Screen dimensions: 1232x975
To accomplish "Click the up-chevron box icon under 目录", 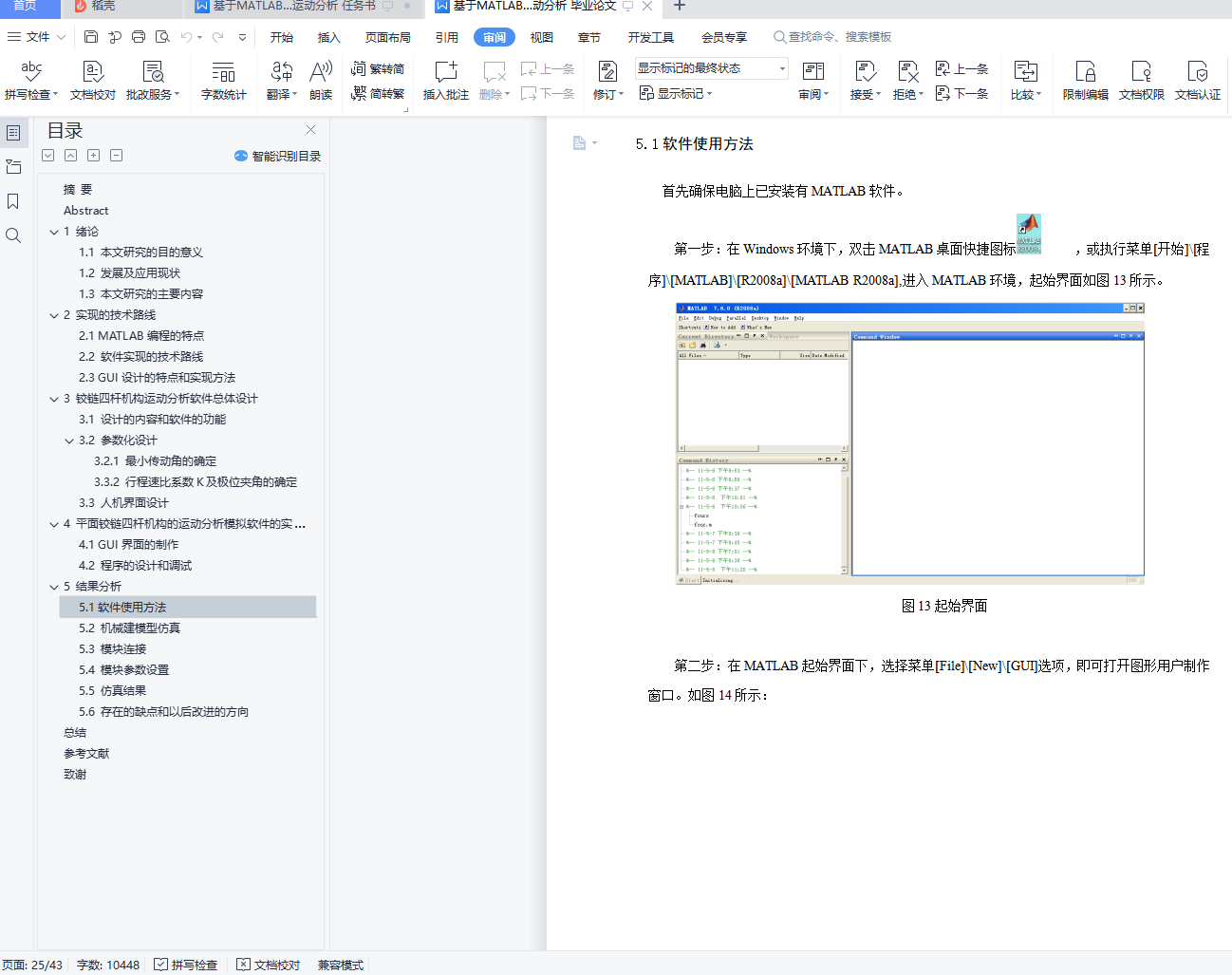I will click(x=71, y=156).
